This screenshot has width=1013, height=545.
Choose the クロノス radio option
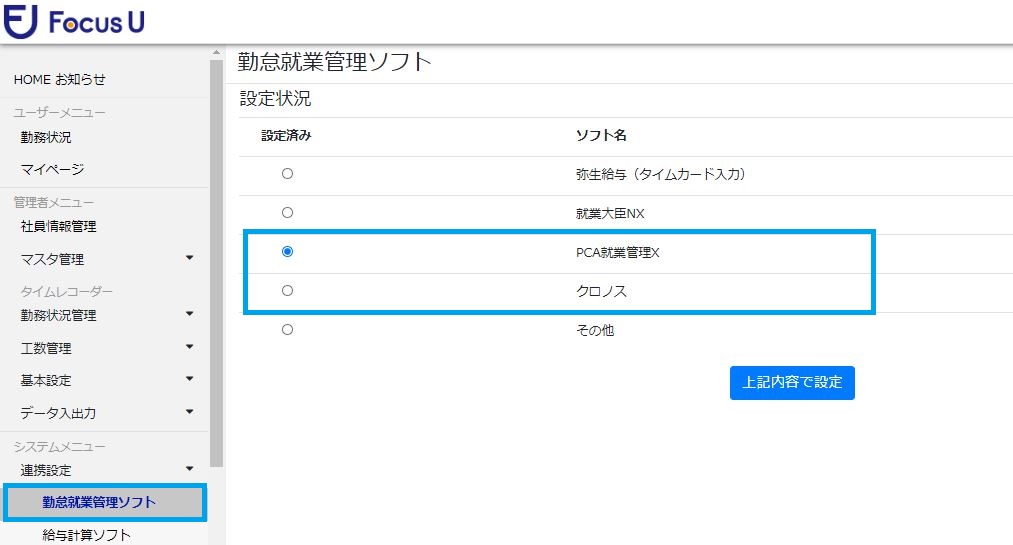pos(287,291)
